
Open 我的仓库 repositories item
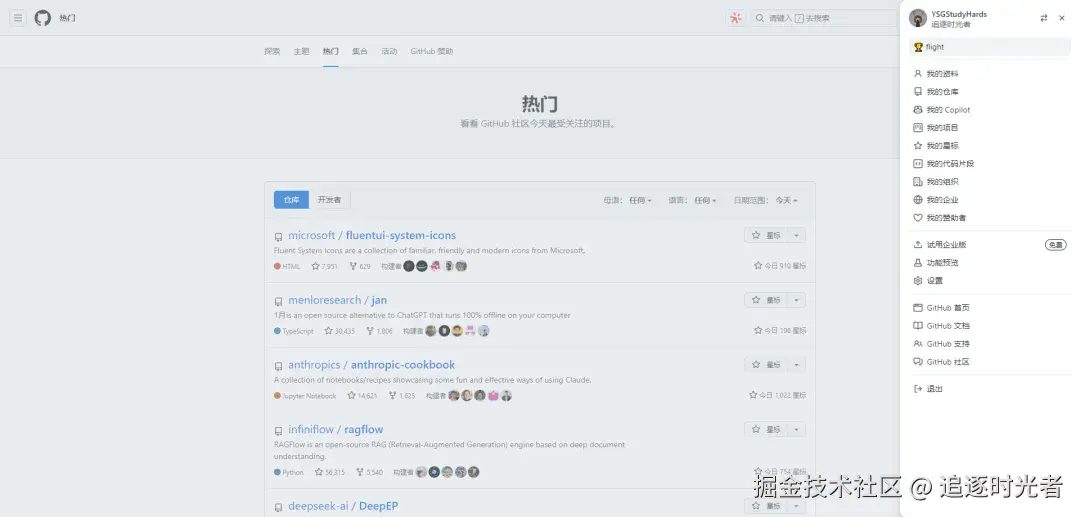990,92
